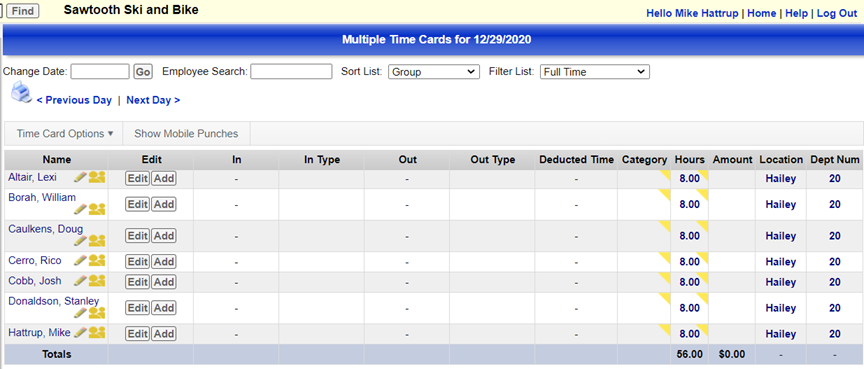The width and height of the screenshot is (864, 369).
Task: Click 8.00 hours for Hattrup, Mike
Action: click(689, 334)
